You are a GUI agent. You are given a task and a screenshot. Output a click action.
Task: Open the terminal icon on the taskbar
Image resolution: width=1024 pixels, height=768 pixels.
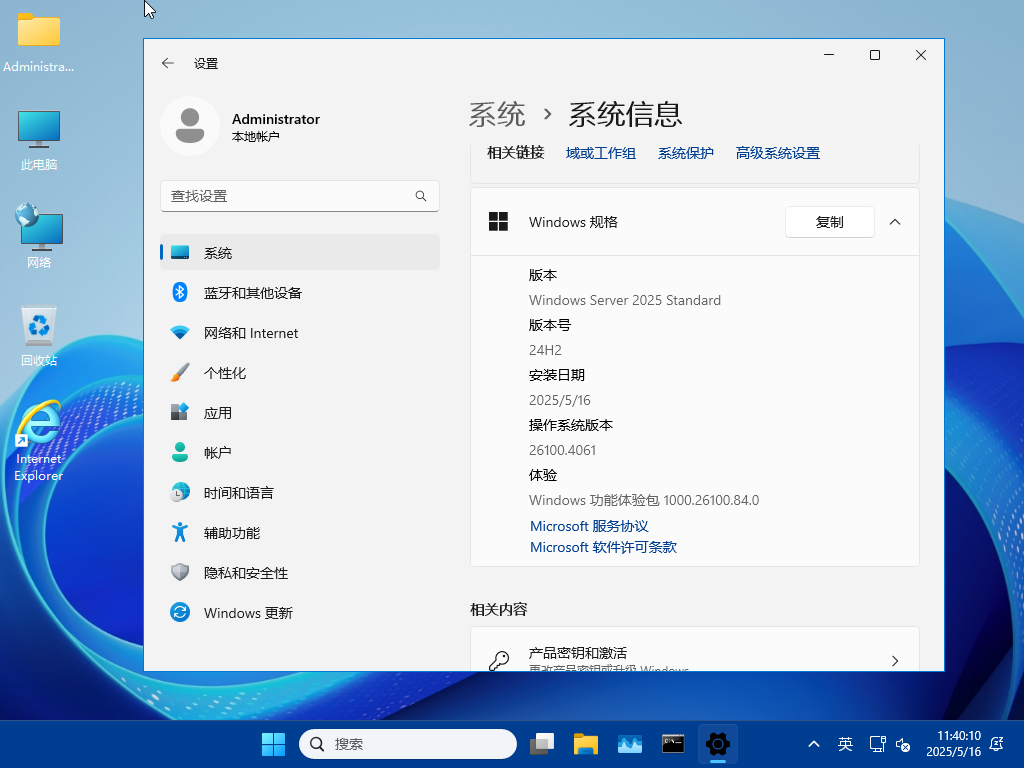pos(673,744)
